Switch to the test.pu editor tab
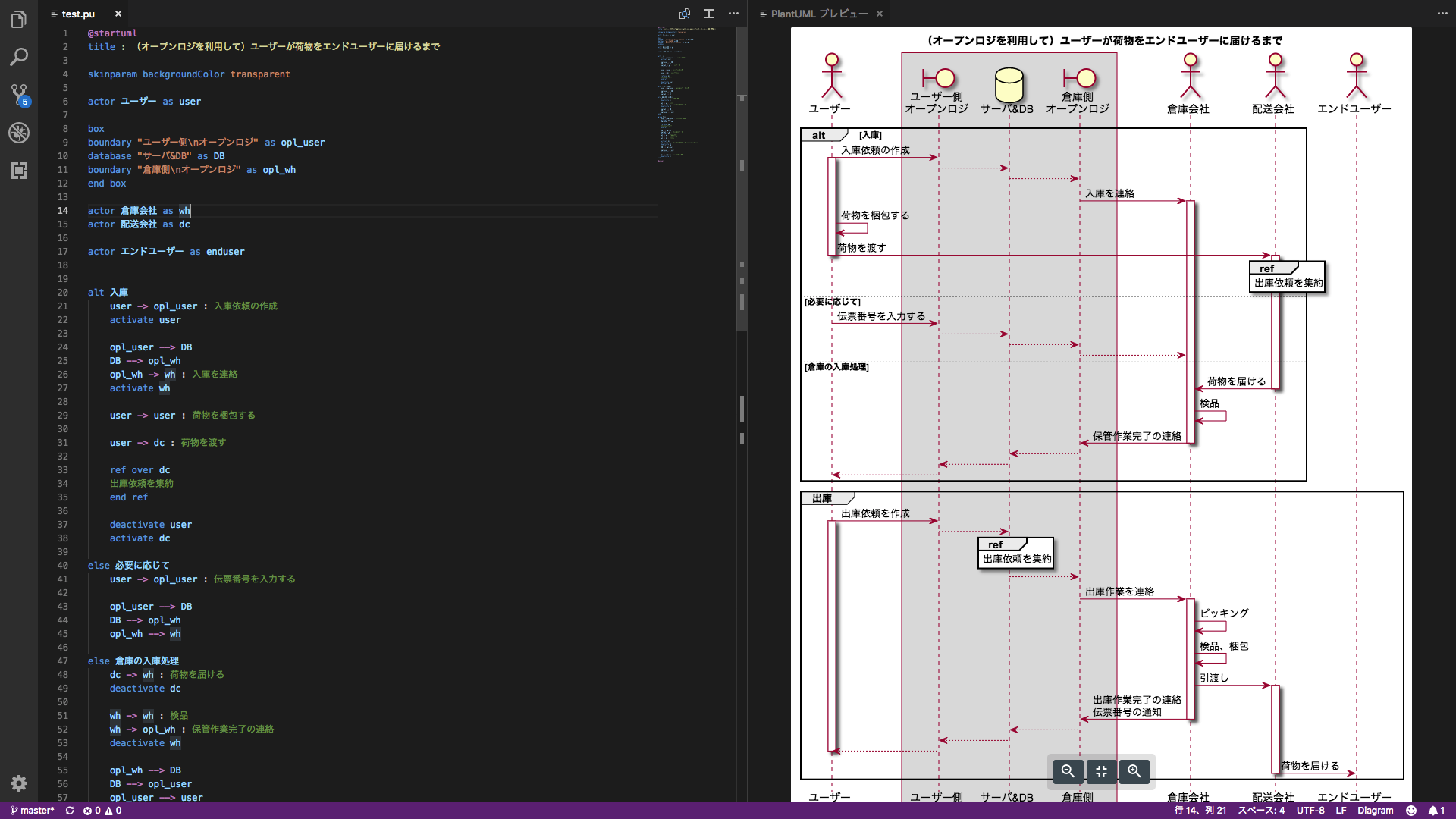This screenshot has width=1456, height=819. 78,14
